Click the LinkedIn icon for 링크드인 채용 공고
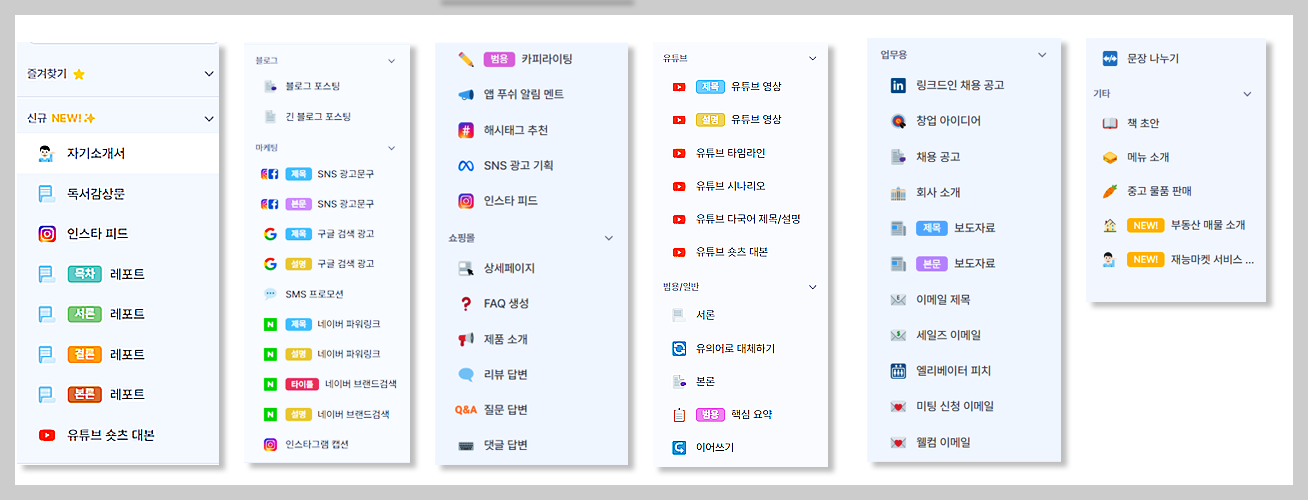 897,86
